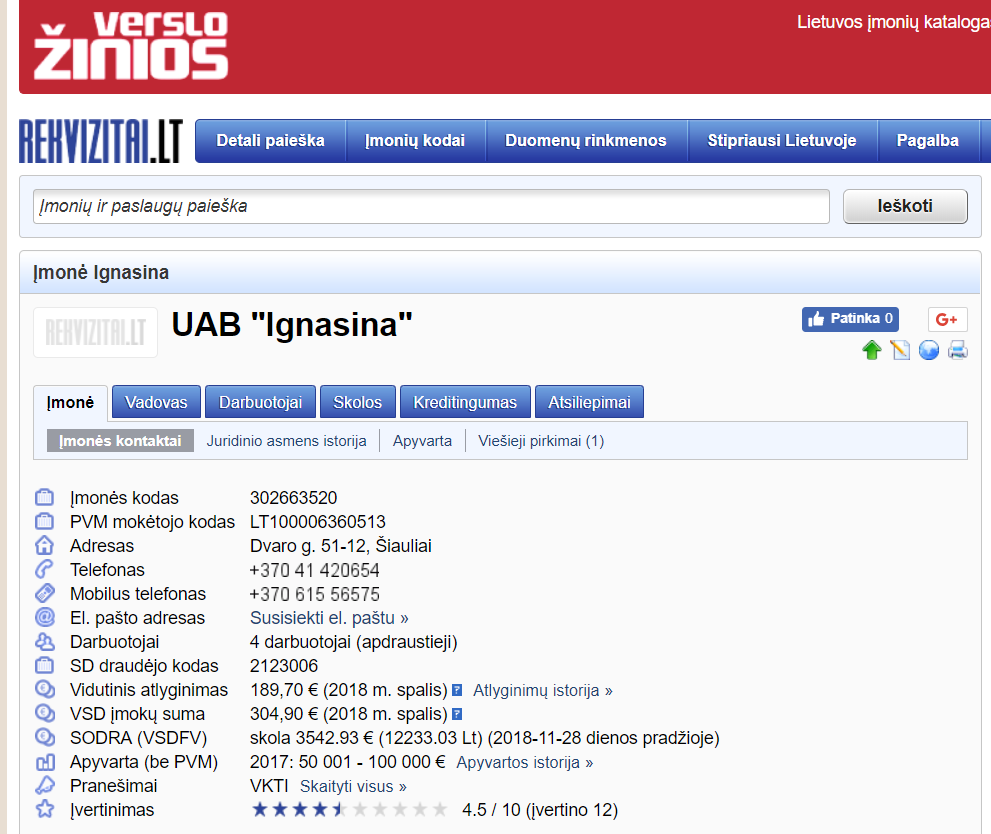This screenshot has width=991, height=834.
Task: Print the page with printer icon
Action: point(958,350)
